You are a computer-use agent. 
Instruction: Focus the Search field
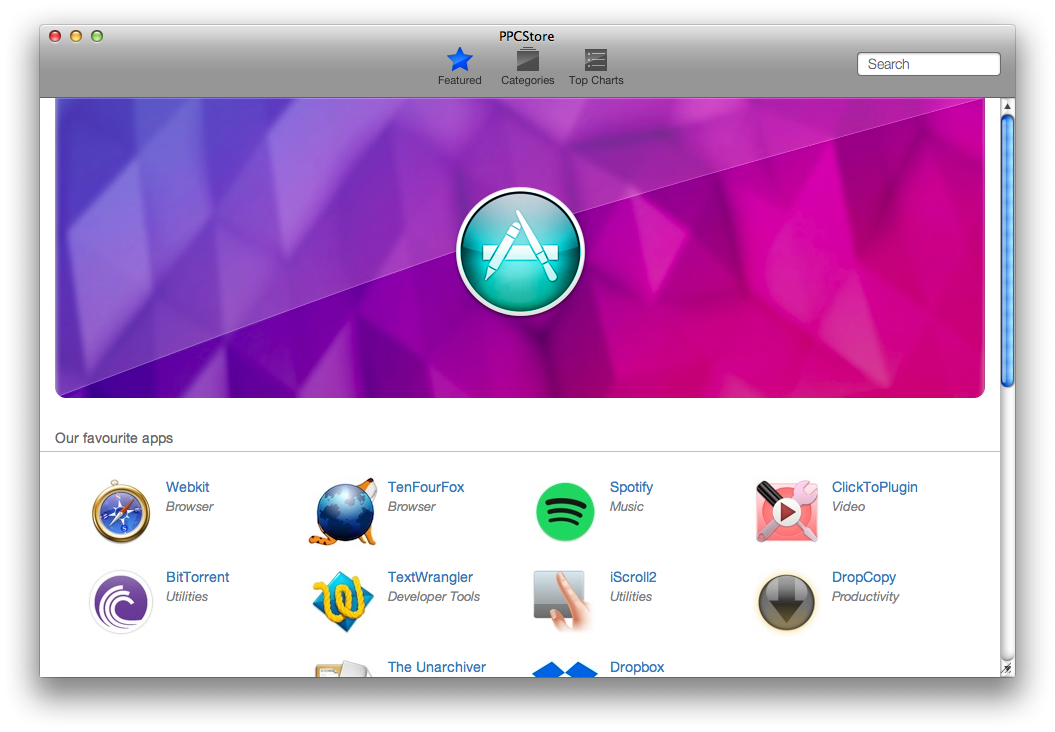[x=929, y=64]
